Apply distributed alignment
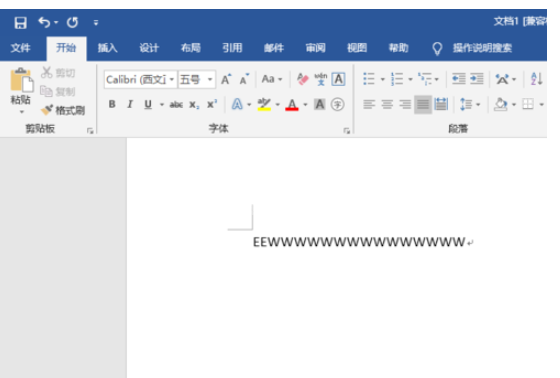 441,104
